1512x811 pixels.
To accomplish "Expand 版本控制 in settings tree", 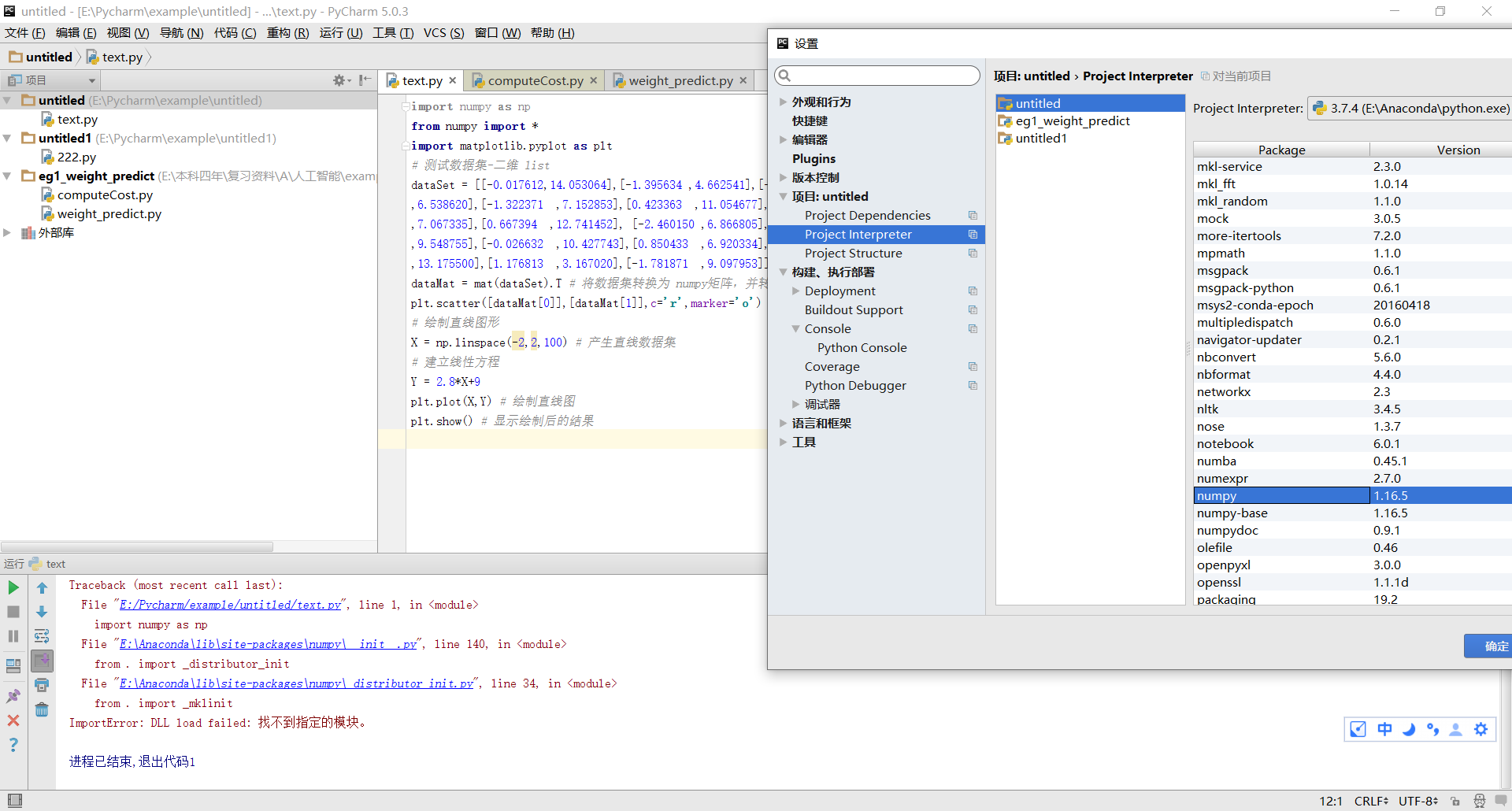I will coord(783,178).
